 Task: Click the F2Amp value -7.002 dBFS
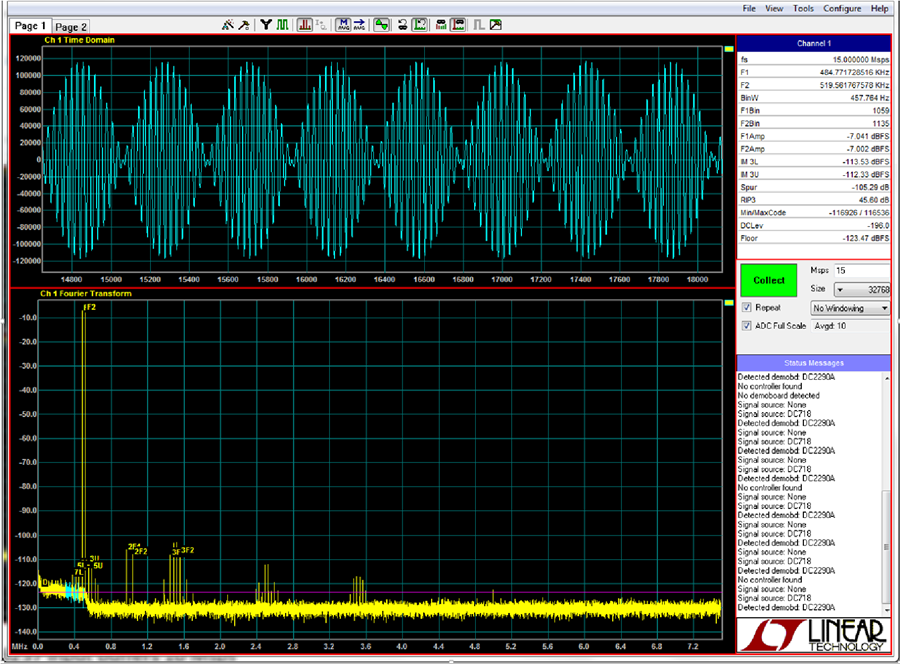pyautogui.click(x=868, y=149)
